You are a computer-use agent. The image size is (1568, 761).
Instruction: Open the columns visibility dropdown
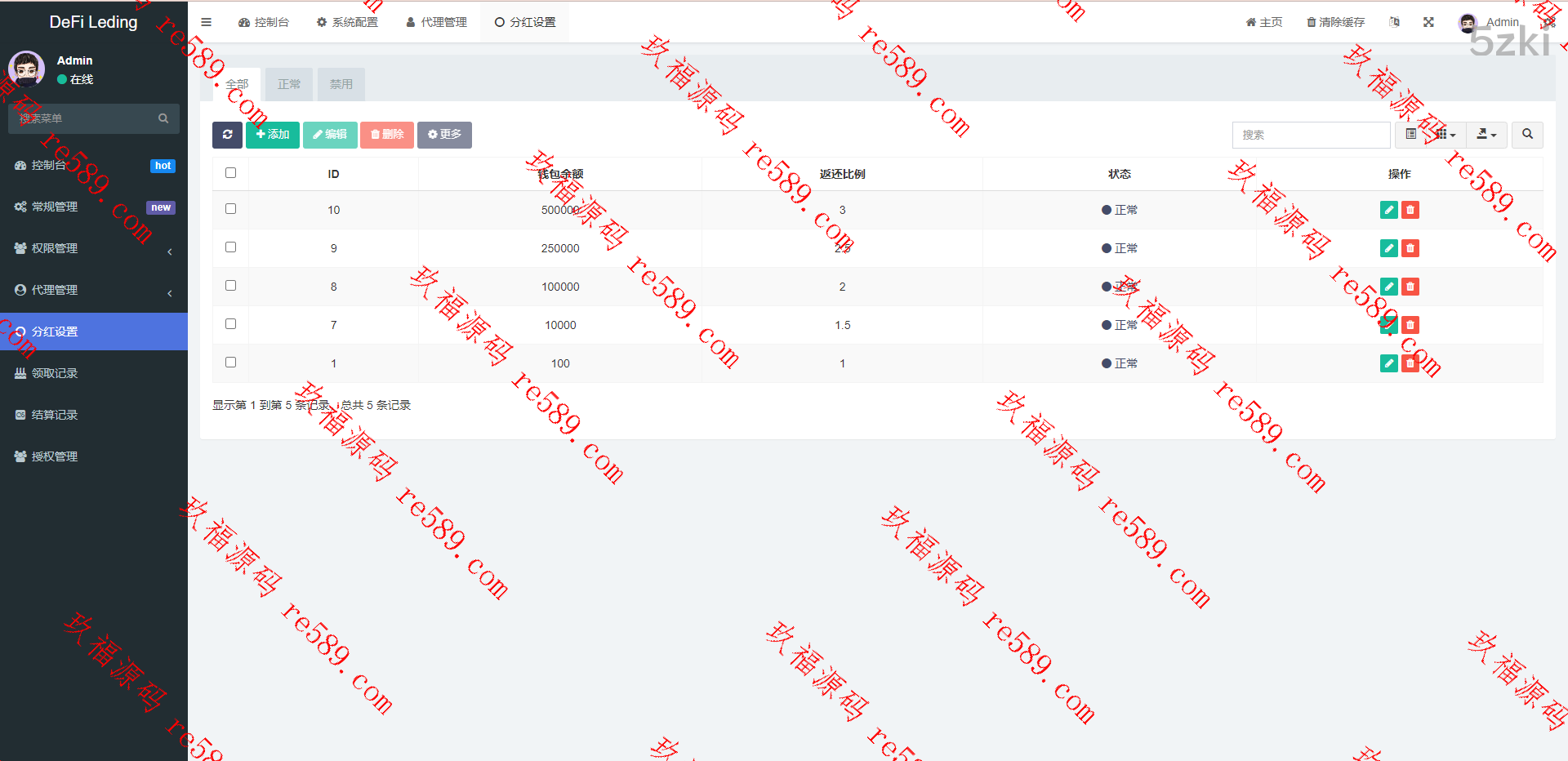(x=1445, y=135)
